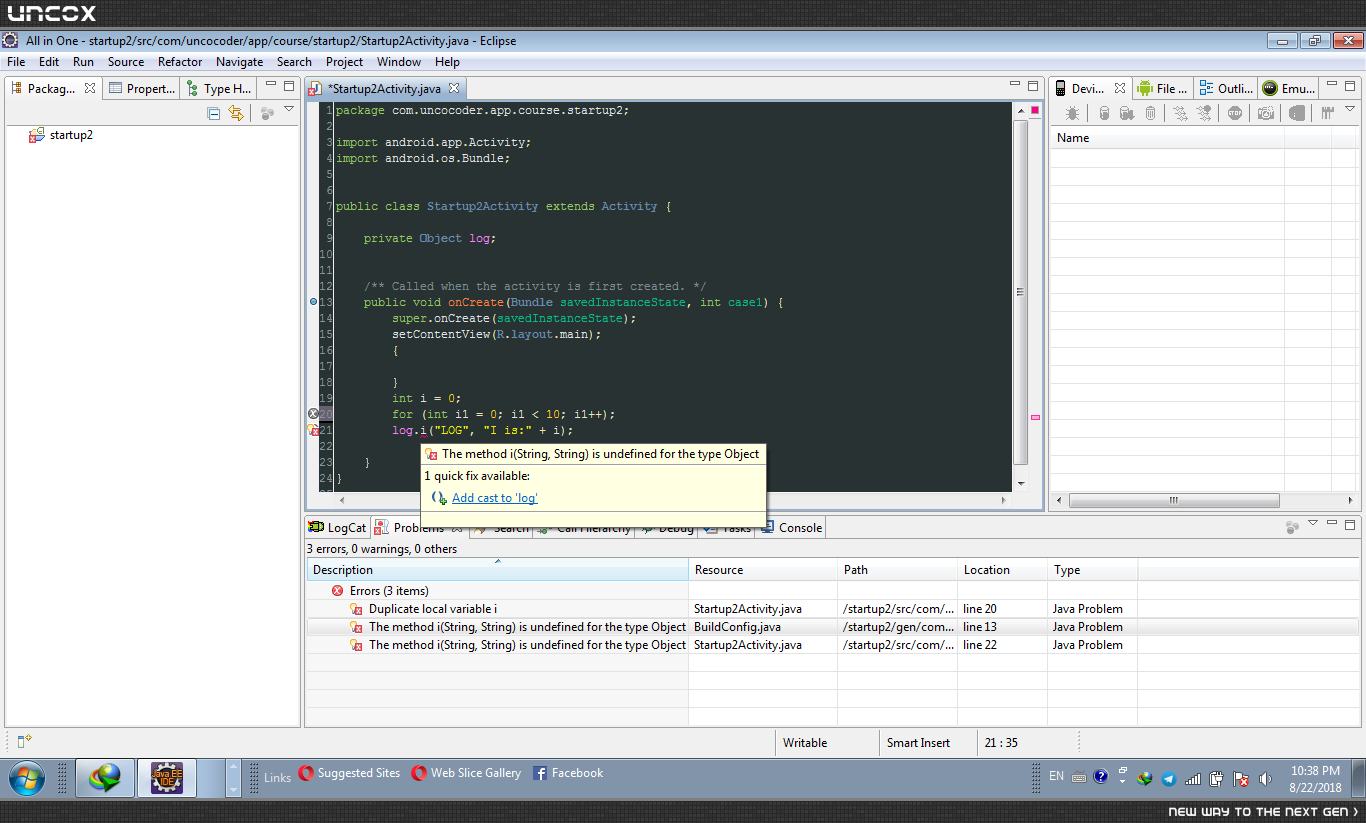Open Problems view menu dropdown triangle

pos(1313,523)
